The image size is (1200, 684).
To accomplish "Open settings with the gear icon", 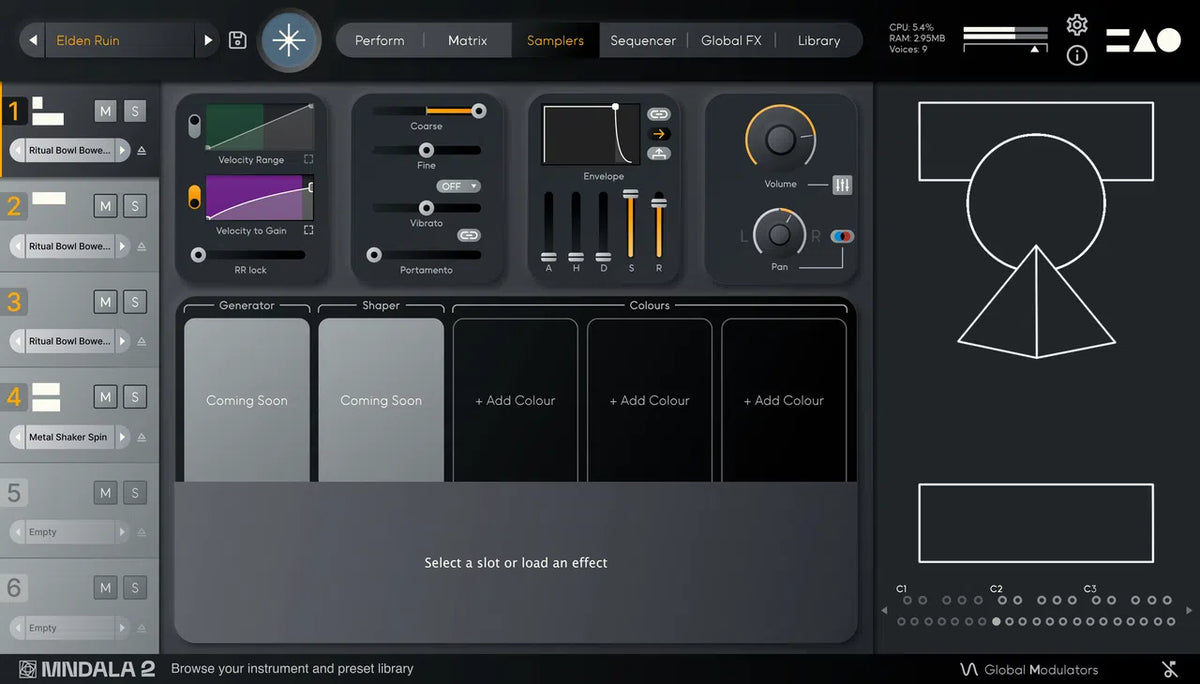I will 1077,25.
